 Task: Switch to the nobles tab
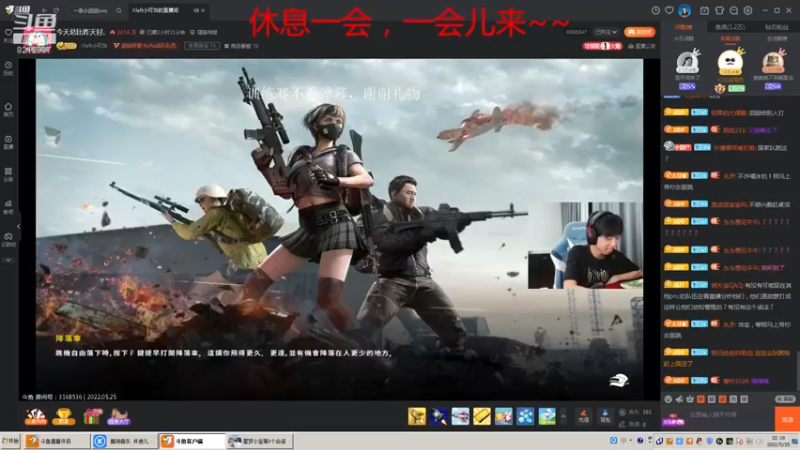(x=730, y=27)
